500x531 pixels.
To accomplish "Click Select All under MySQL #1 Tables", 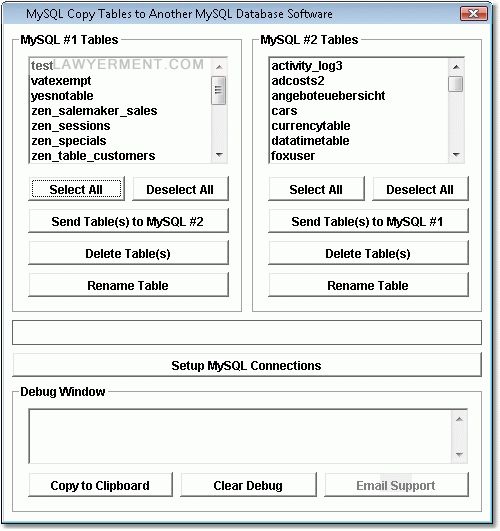I will 77,189.
